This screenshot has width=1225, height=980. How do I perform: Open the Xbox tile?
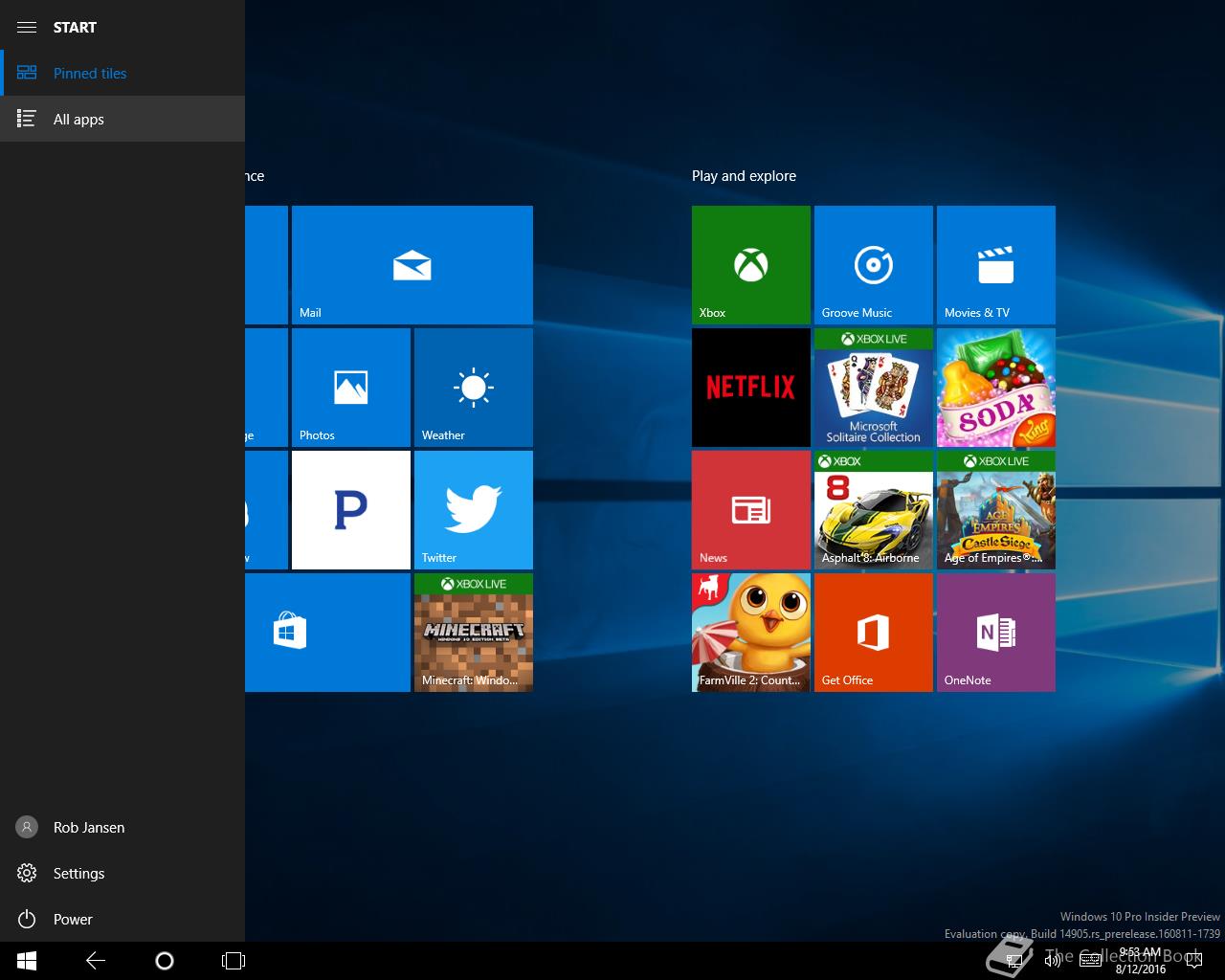click(x=751, y=265)
